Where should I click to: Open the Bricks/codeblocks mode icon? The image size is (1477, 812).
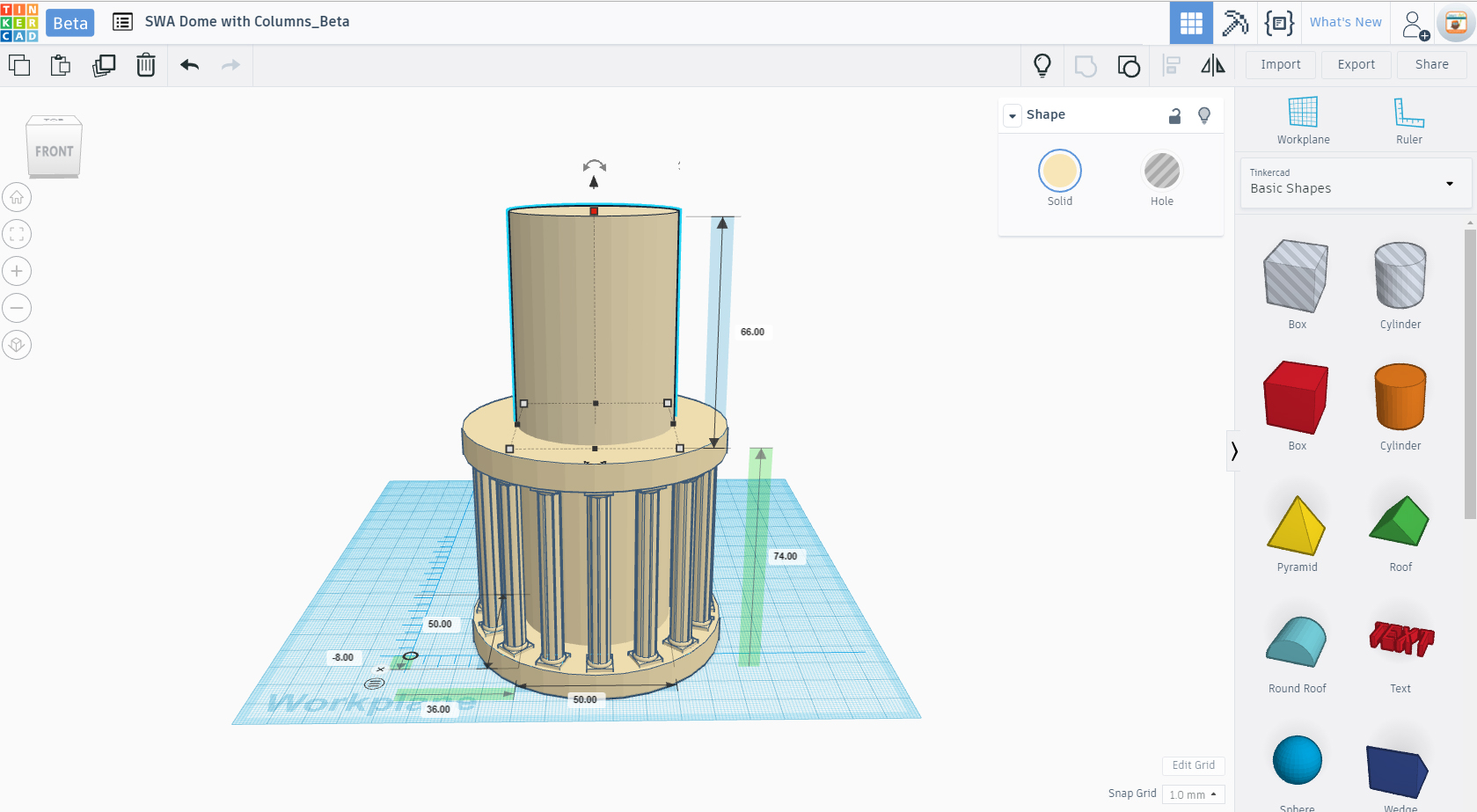(x=1279, y=23)
